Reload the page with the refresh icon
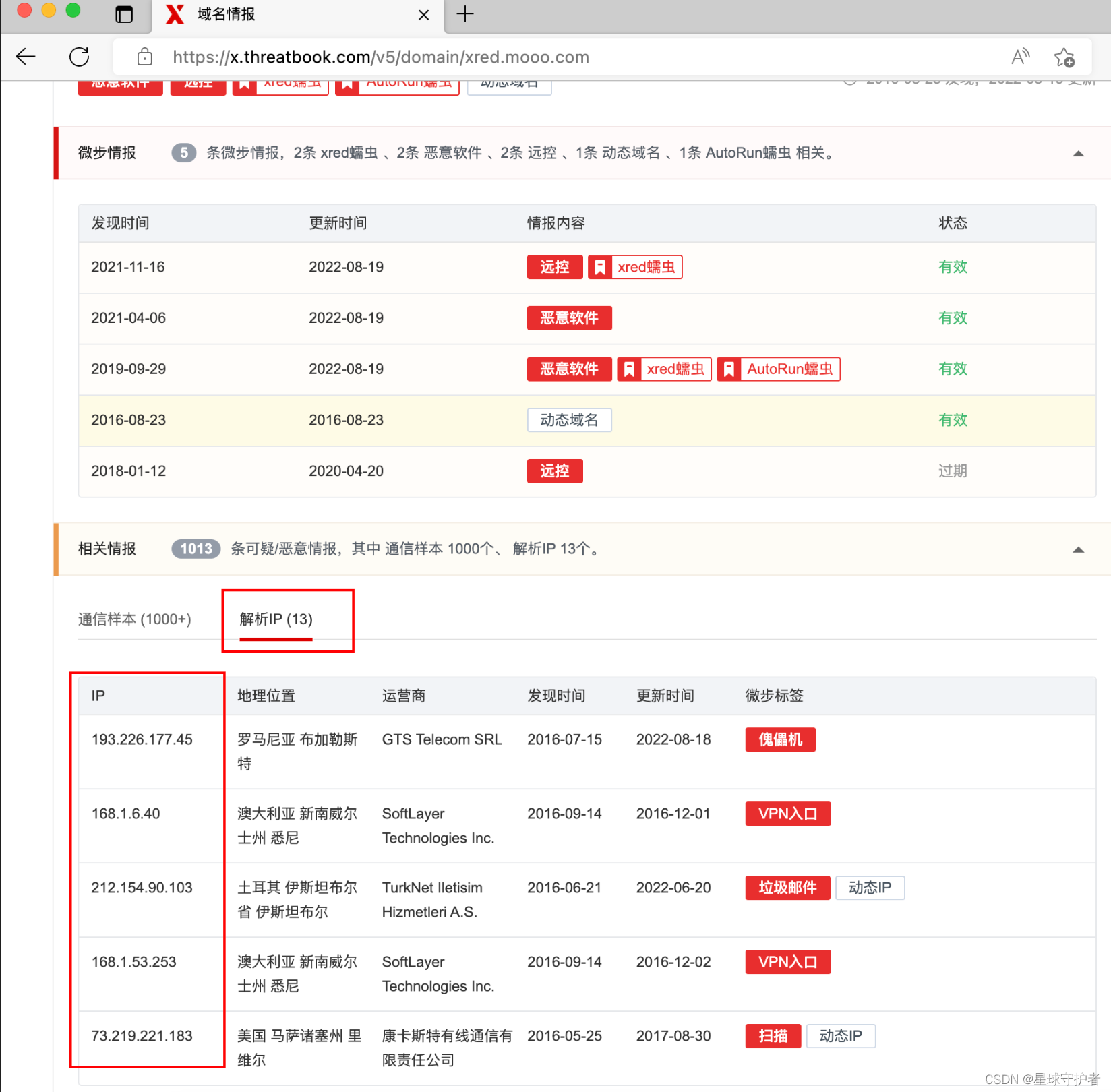1111x1092 pixels. pyautogui.click(x=80, y=57)
